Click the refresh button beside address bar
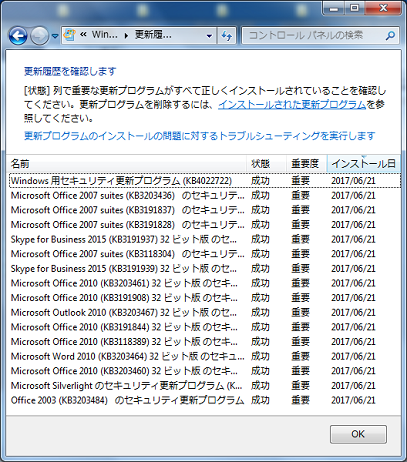 pyautogui.click(x=227, y=36)
